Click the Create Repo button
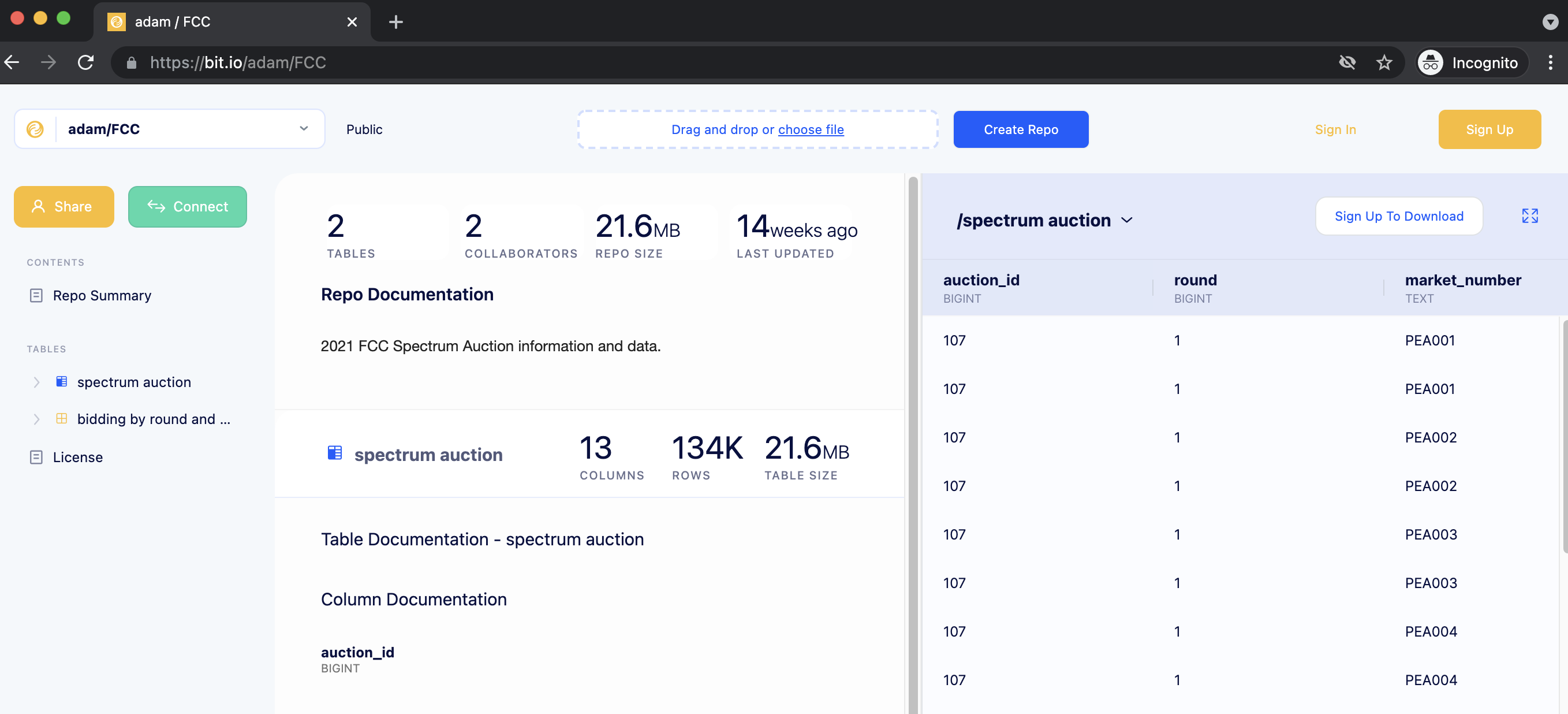Viewport: 1568px width, 714px height. 1020,129
